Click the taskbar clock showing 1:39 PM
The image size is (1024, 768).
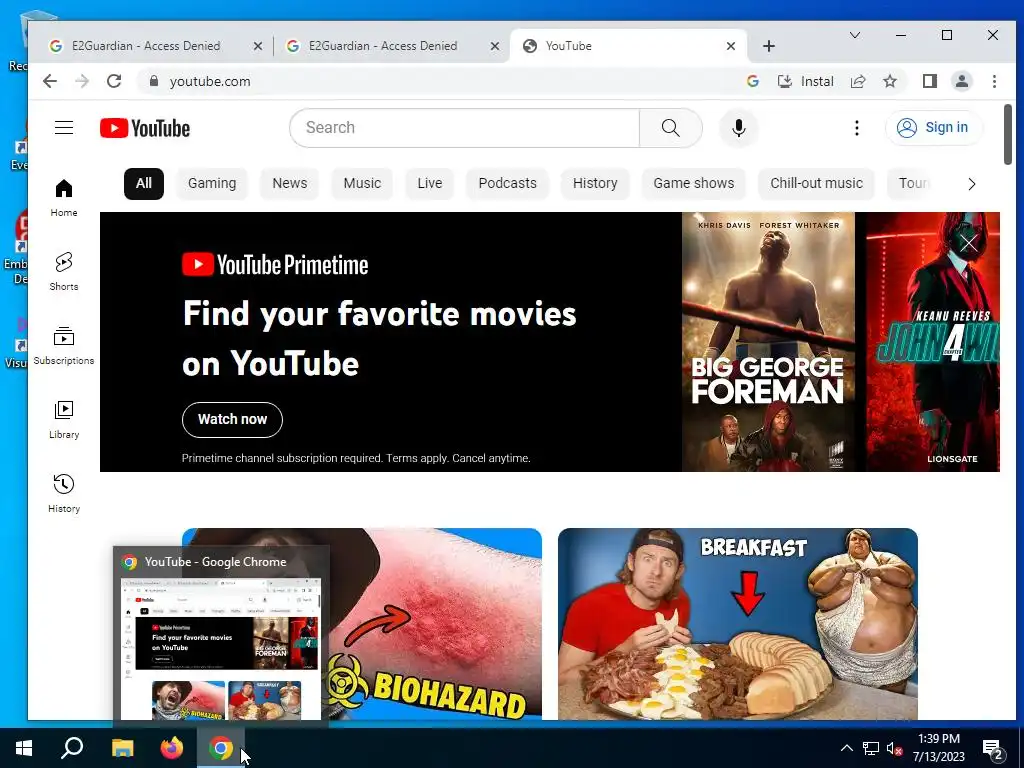pyautogui.click(x=938, y=748)
